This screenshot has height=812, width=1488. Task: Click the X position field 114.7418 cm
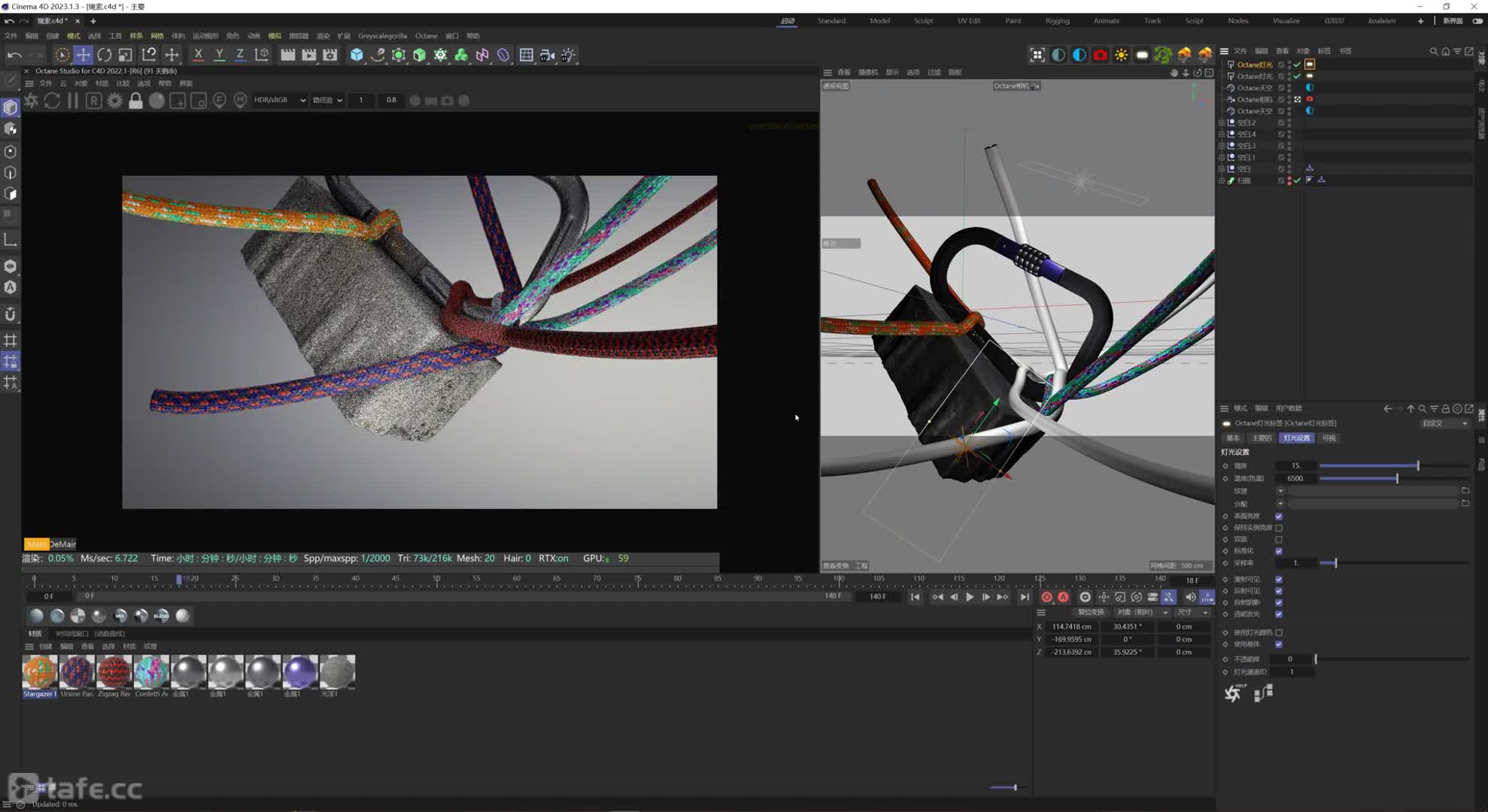tap(1071, 626)
